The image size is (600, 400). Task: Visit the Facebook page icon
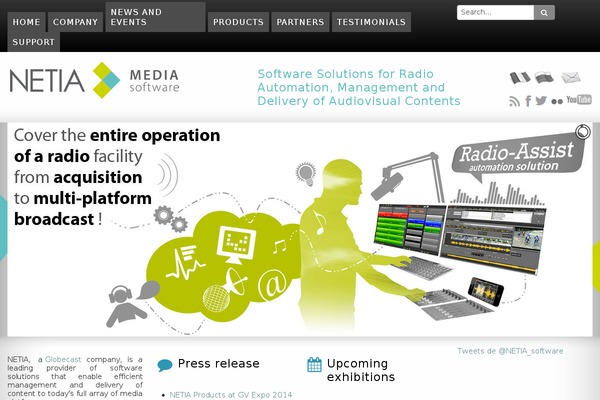[528, 101]
